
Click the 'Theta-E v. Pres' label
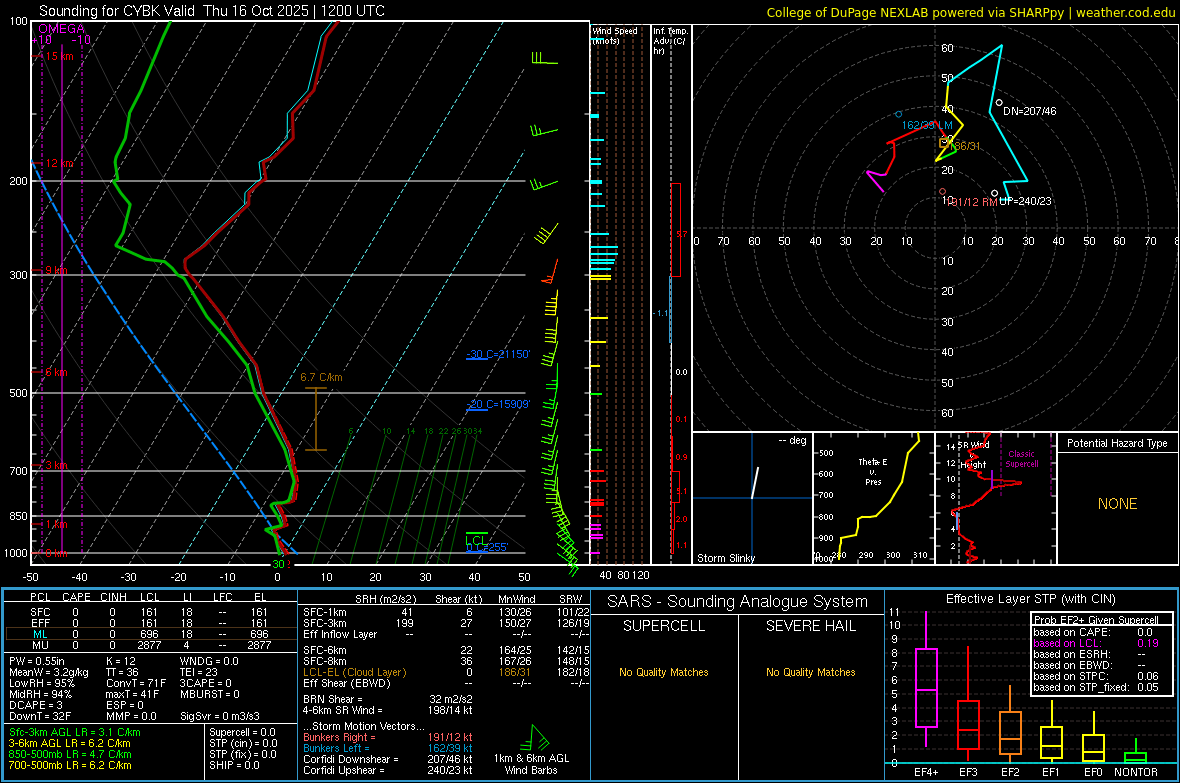[873, 472]
